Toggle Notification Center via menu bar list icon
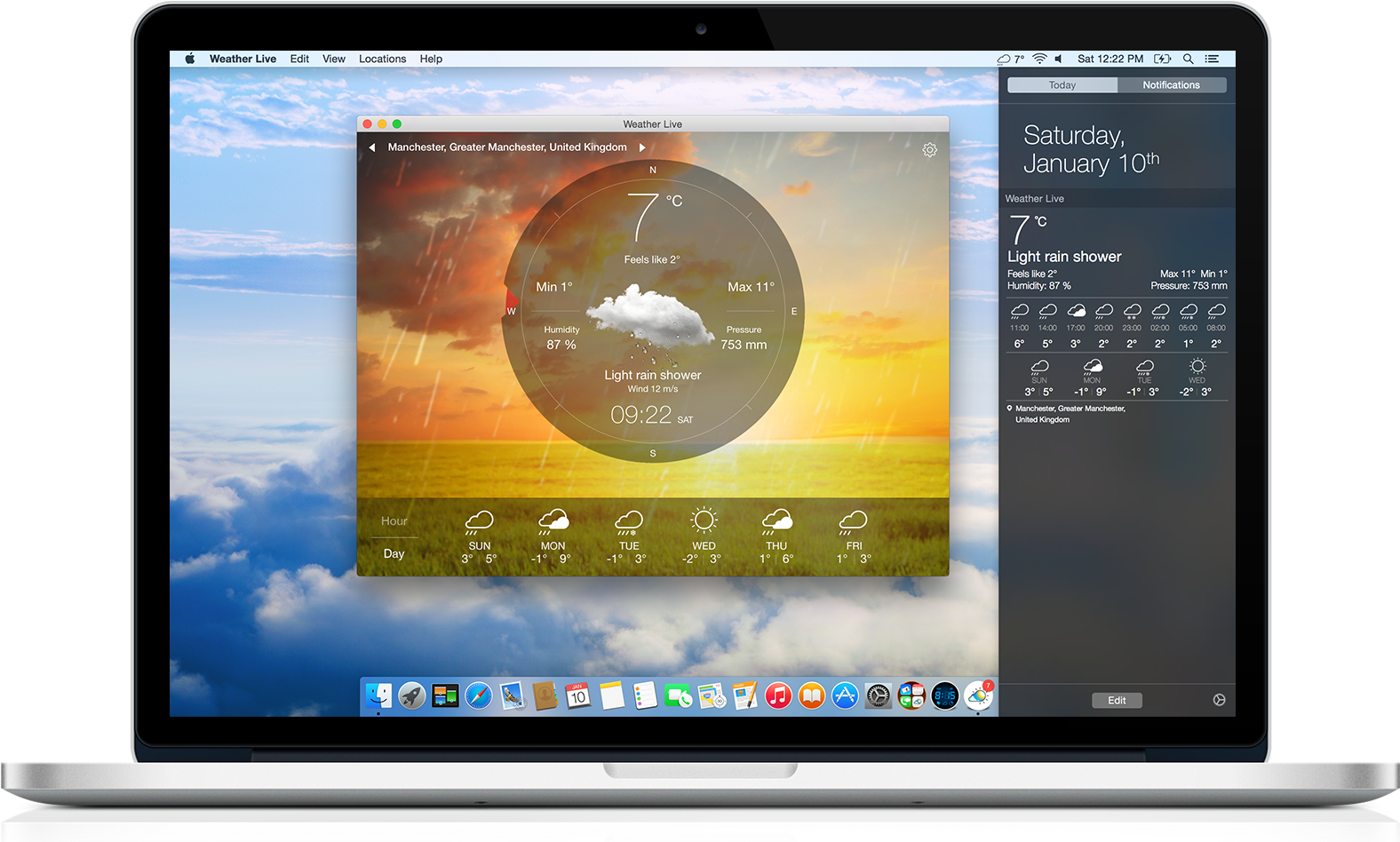1400x842 pixels. pyautogui.click(x=1212, y=60)
